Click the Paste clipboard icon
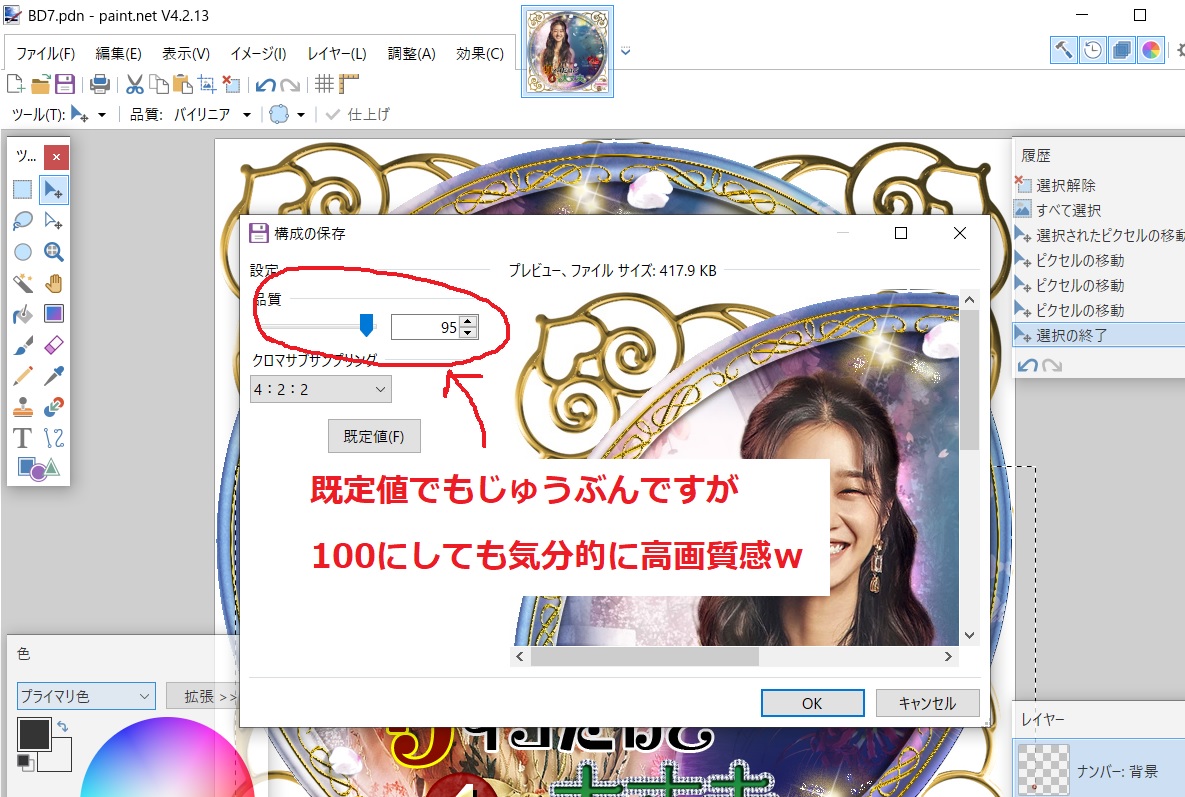Image resolution: width=1185 pixels, height=797 pixels. coord(182,84)
